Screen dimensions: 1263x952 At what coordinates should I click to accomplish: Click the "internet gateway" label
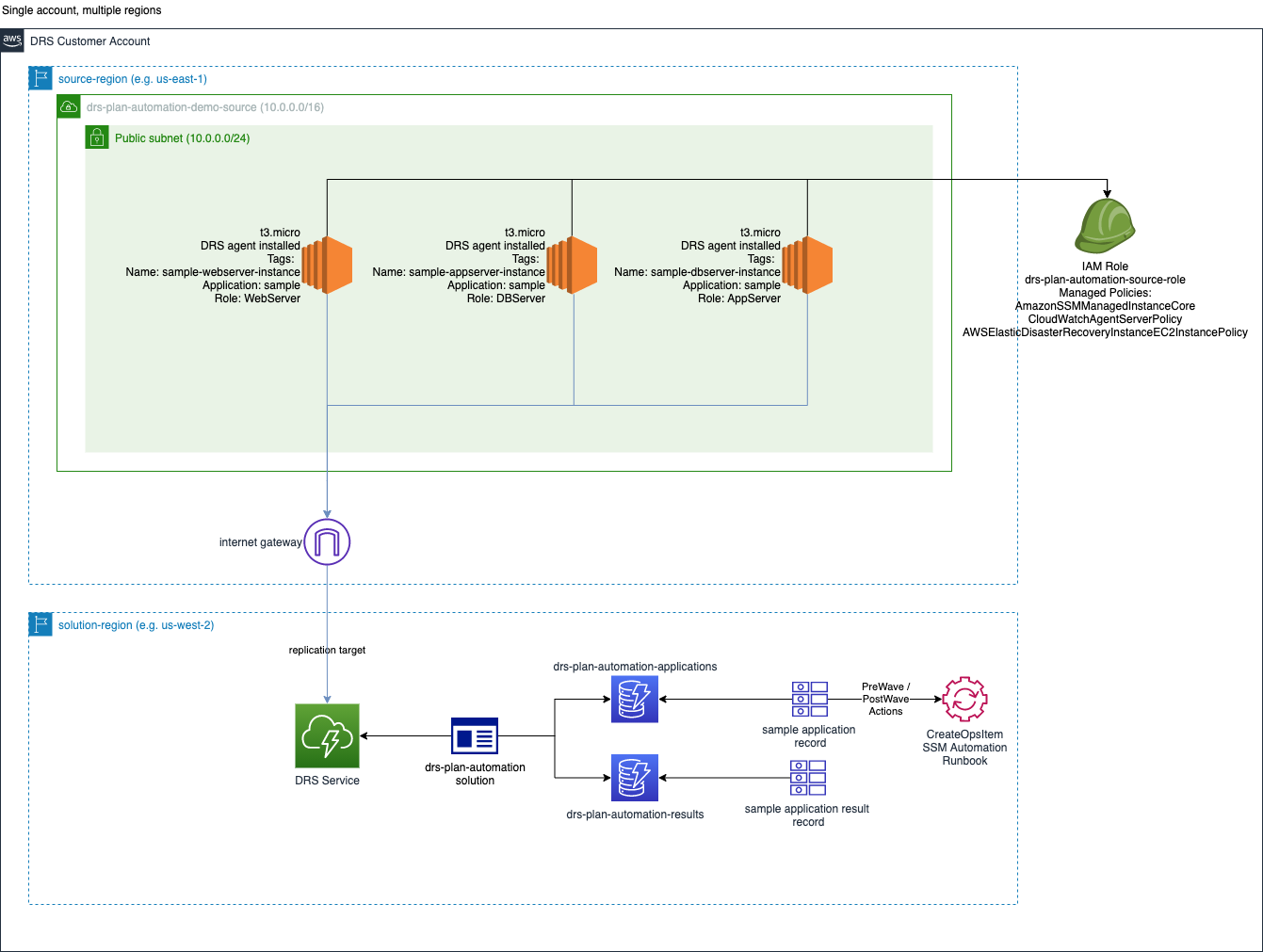(261, 542)
